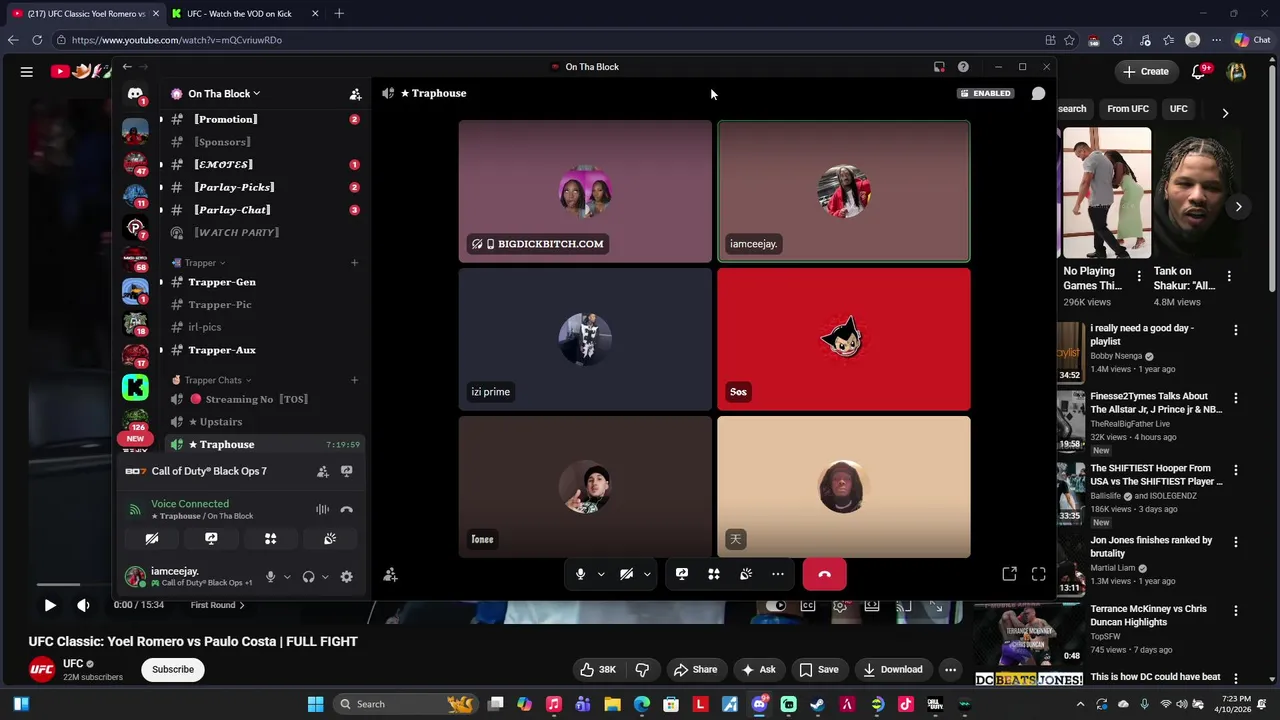The image size is (1280, 720).
Task: Open microphone options arrow in control bar
Action: coord(601,575)
